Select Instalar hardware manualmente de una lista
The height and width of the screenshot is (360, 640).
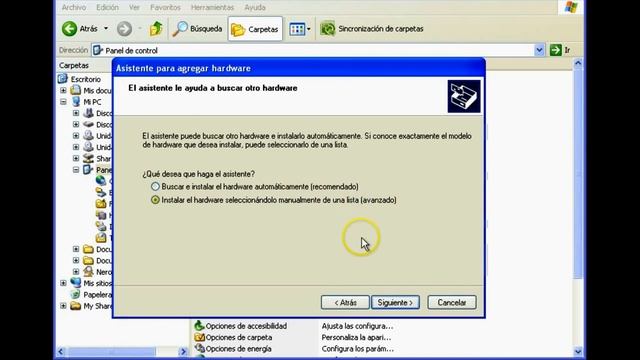coord(155,200)
